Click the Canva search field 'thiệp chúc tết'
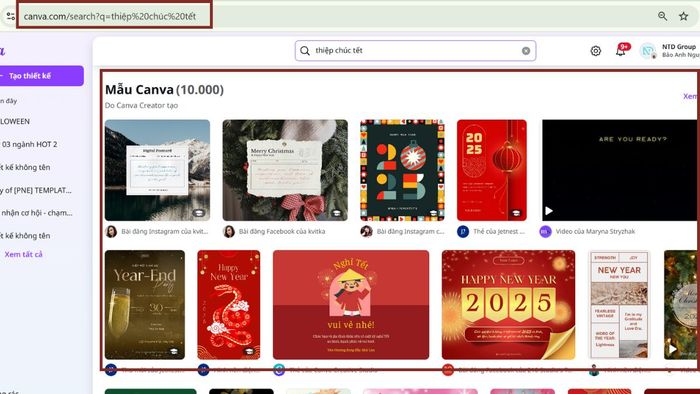 (415, 50)
